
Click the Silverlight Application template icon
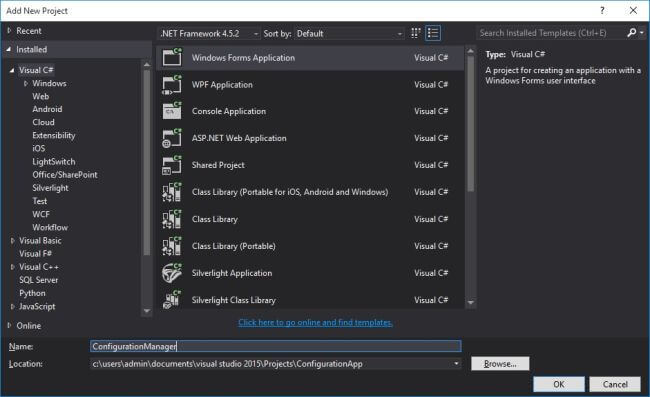tap(172, 273)
